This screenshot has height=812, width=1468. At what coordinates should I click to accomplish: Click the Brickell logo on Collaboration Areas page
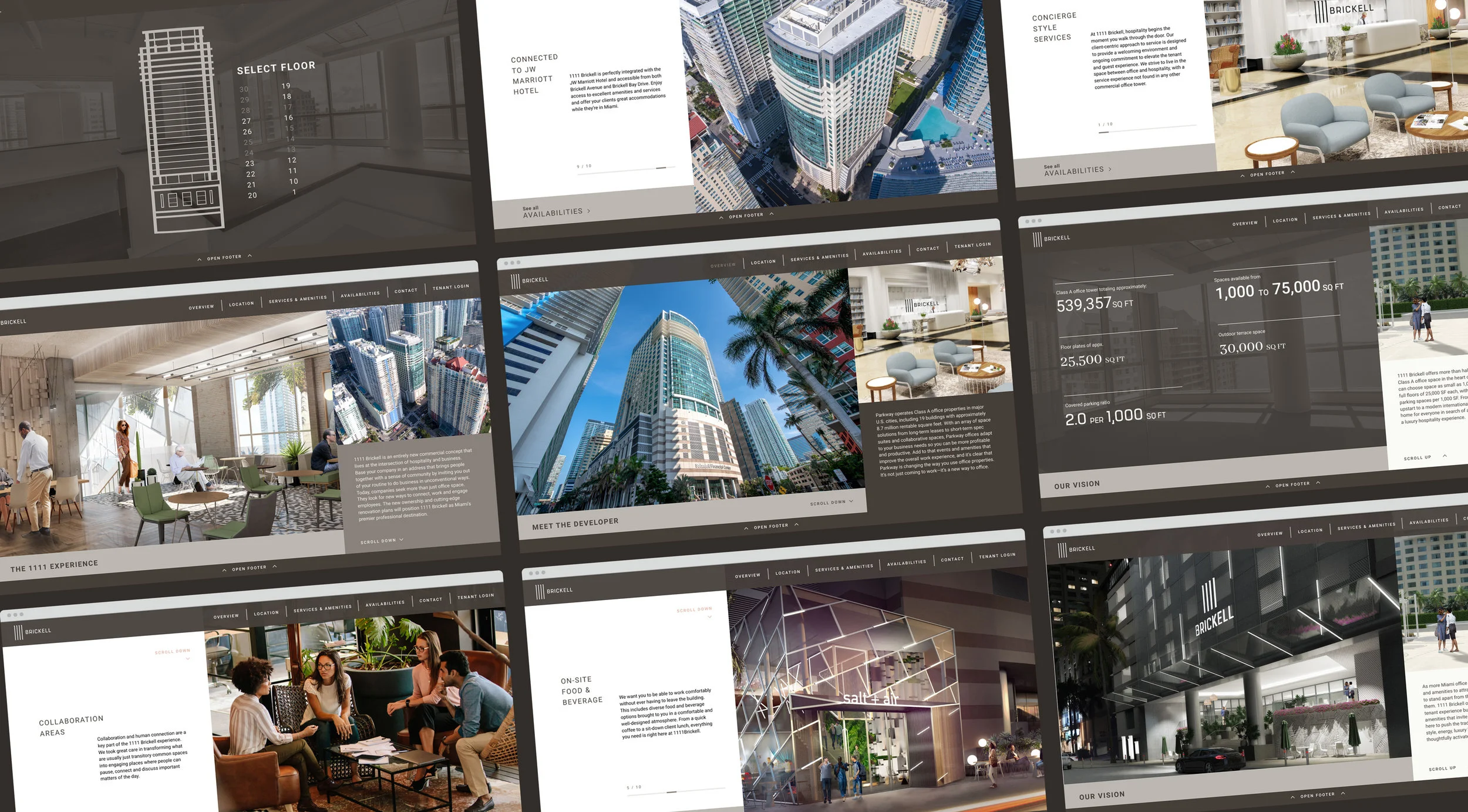[33, 632]
